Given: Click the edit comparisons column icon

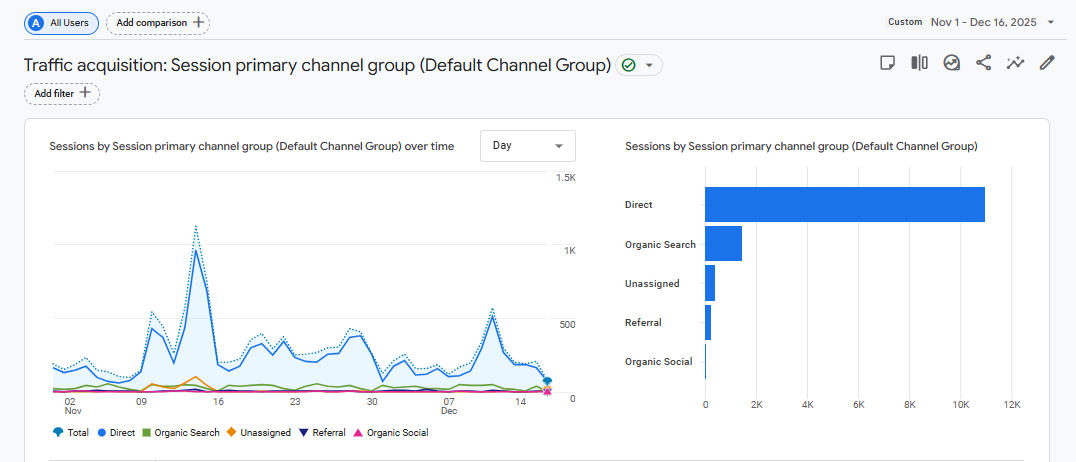Looking at the screenshot, I should 919,63.
